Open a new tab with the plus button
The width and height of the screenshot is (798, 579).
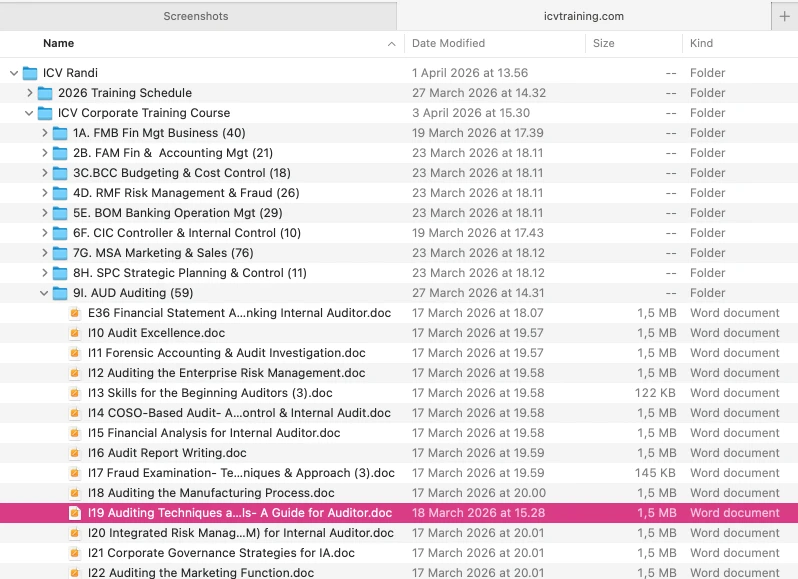tap(785, 16)
